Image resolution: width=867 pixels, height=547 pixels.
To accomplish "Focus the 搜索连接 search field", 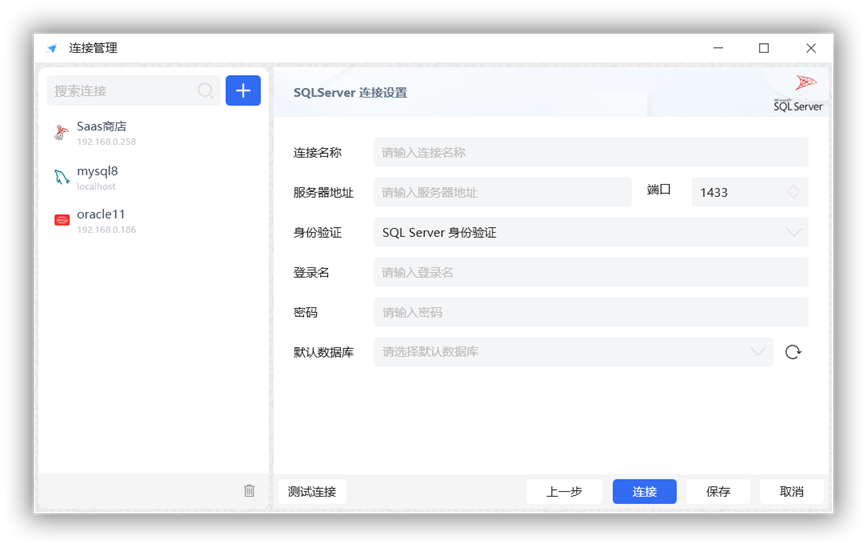I will (x=133, y=90).
